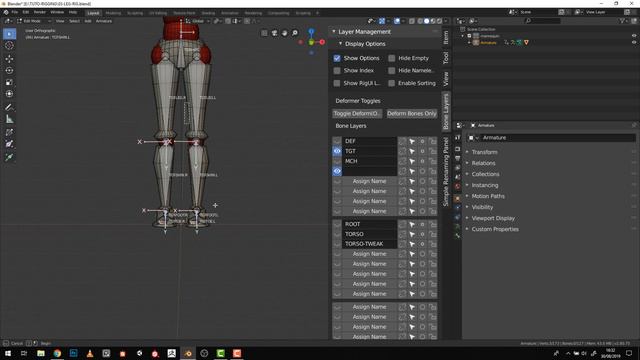The height and width of the screenshot is (360, 640).
Task: Click the blue Z axis gizmo ball
Action: click(x=311, y=31)
